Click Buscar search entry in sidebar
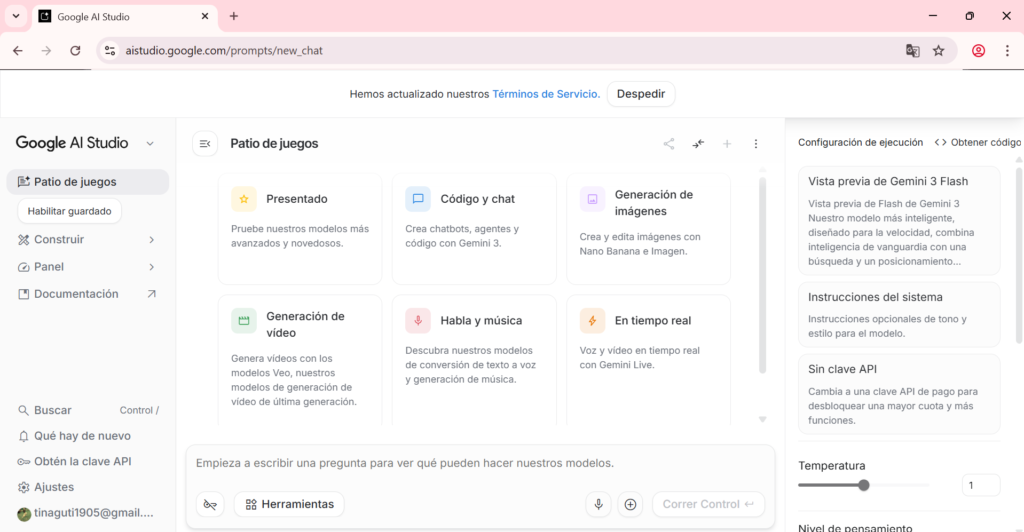This screenshot has height=532, width=1024. [x=88, y=410]
